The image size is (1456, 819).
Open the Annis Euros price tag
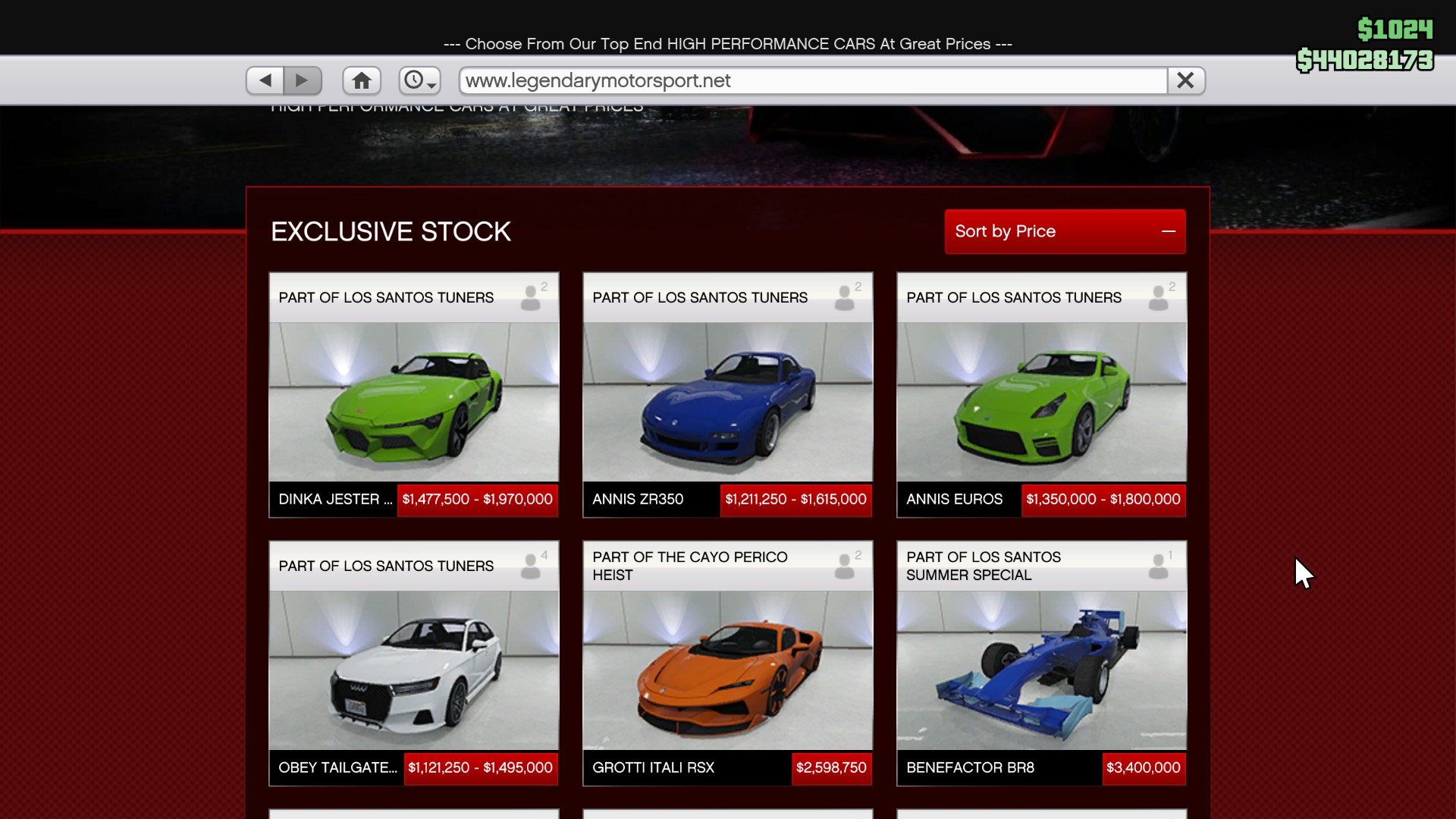click(x=1103, y=500)
